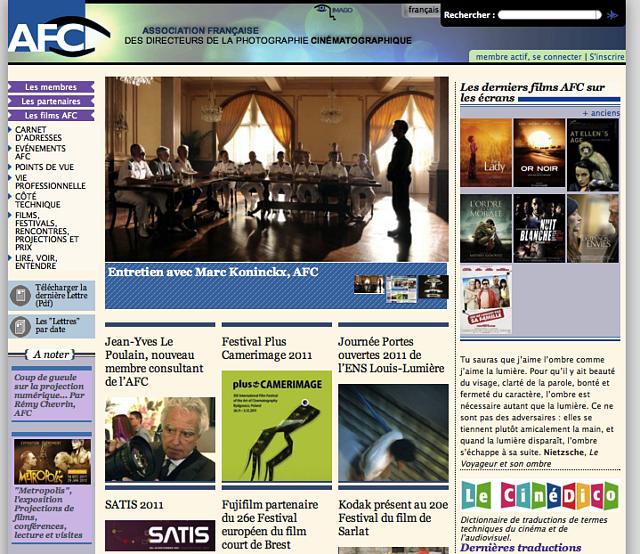
Task: Click membre actif, se connecter link
Action: click(528, 57)
